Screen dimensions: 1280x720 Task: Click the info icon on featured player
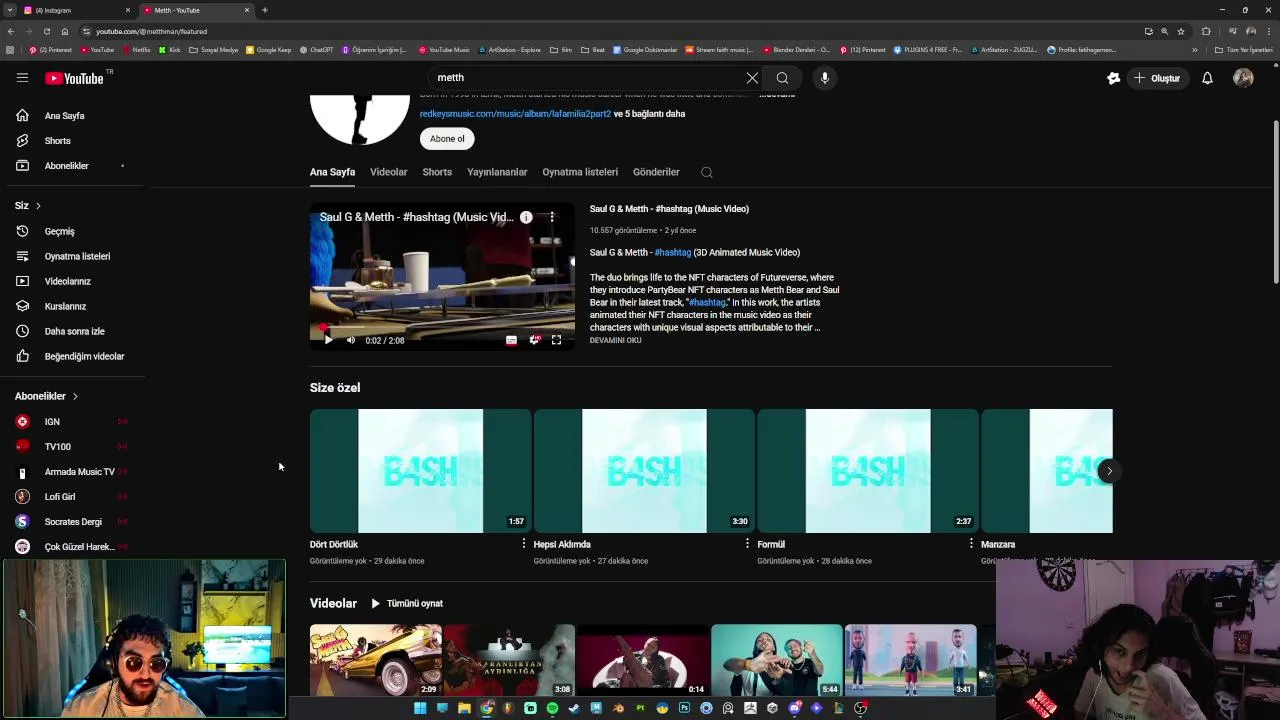(x=526, y=217)
